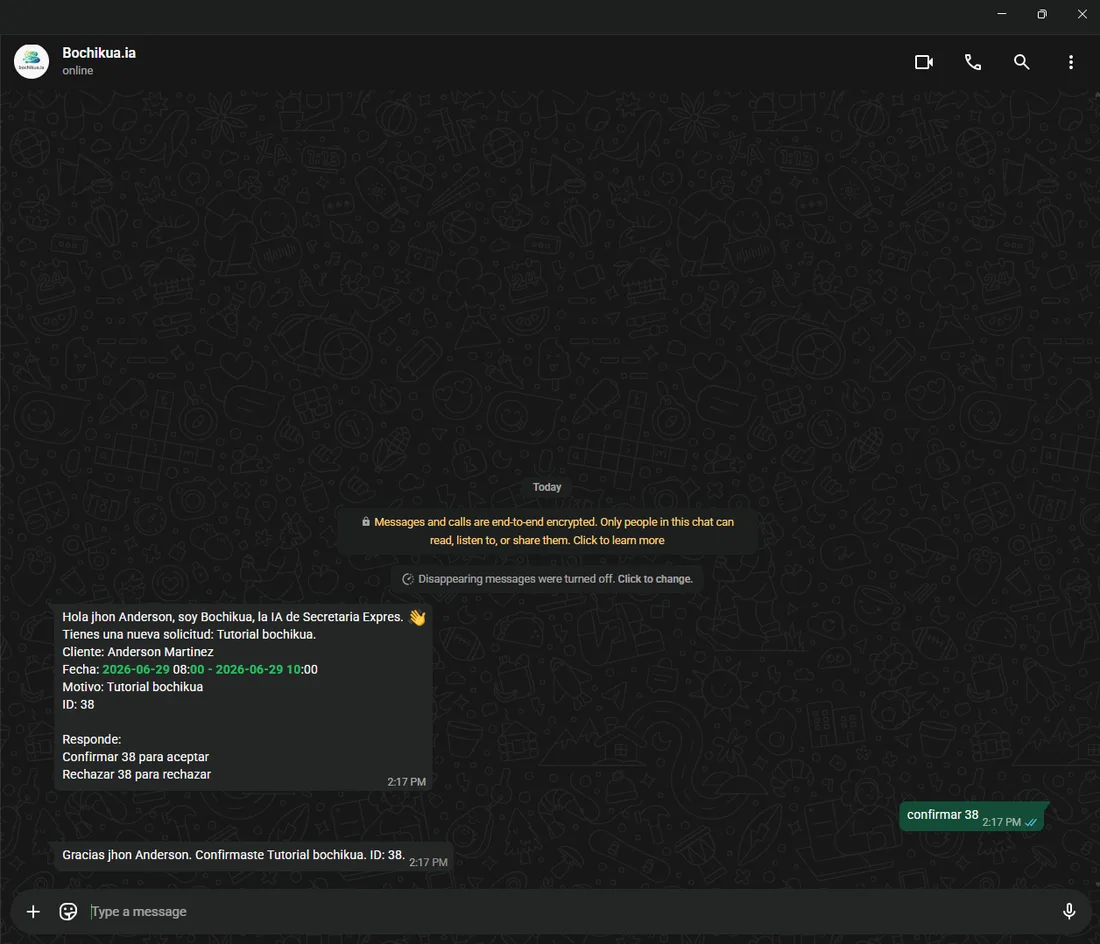
Task: Click 'Rechazar 38 para rechazar' line
Action: pyautogui.click(x=136, y=774)
